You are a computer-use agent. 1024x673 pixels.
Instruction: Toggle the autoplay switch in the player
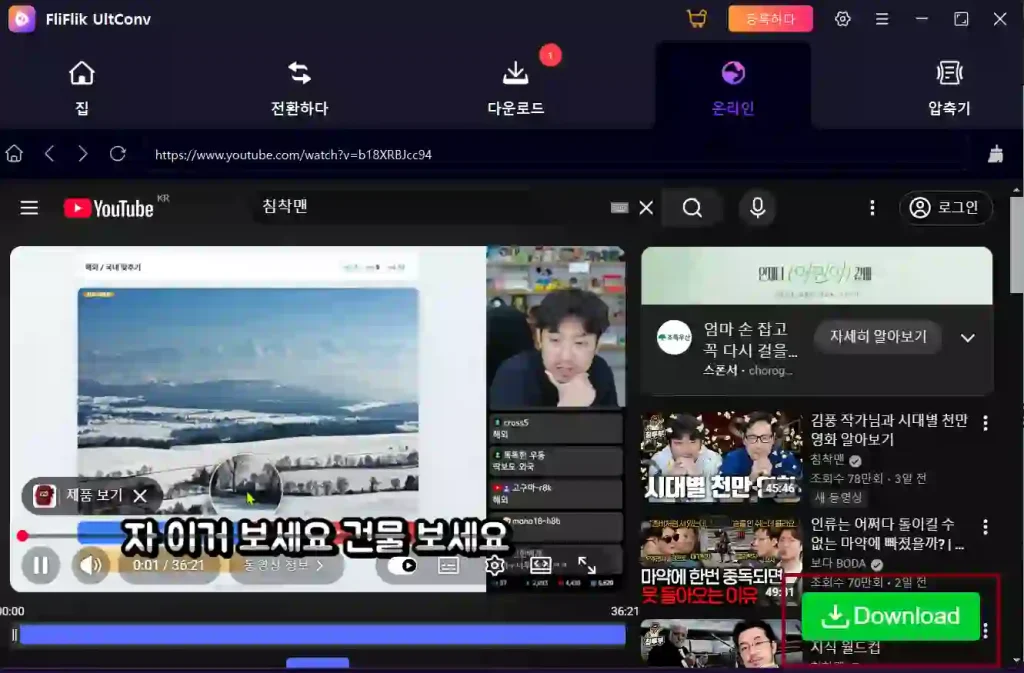pyautogui.click(x=408, y=566)
